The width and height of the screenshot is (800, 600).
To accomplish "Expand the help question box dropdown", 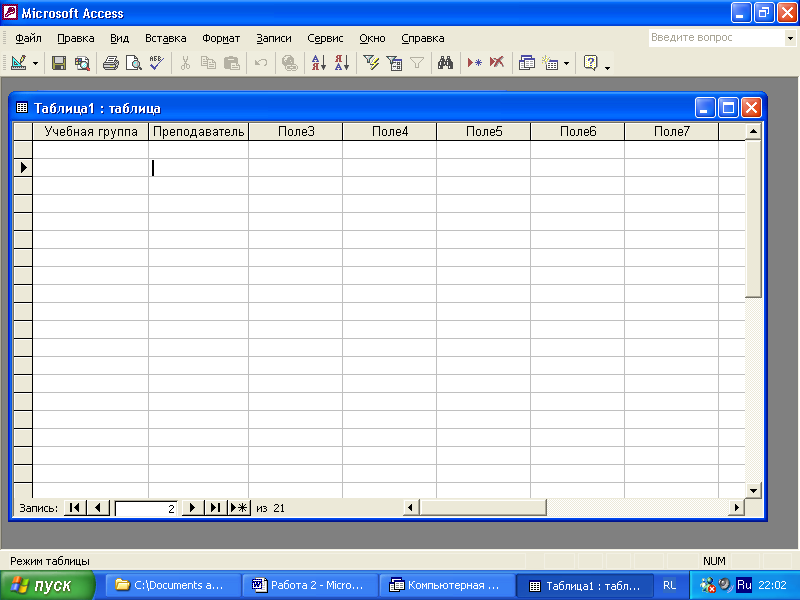I will coord(790,38).
